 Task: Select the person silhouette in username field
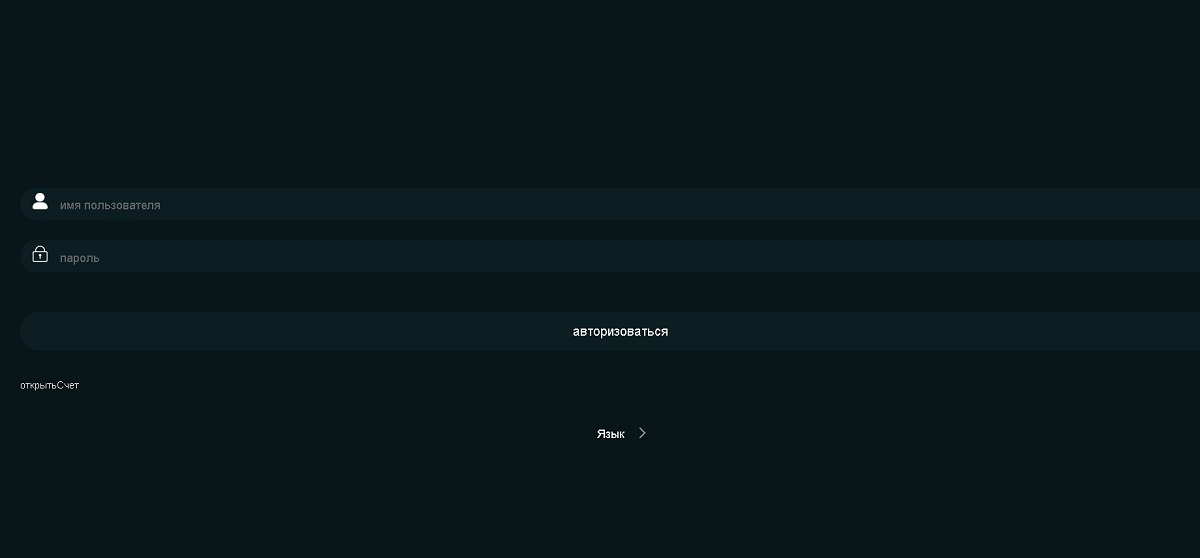point(40,202)
